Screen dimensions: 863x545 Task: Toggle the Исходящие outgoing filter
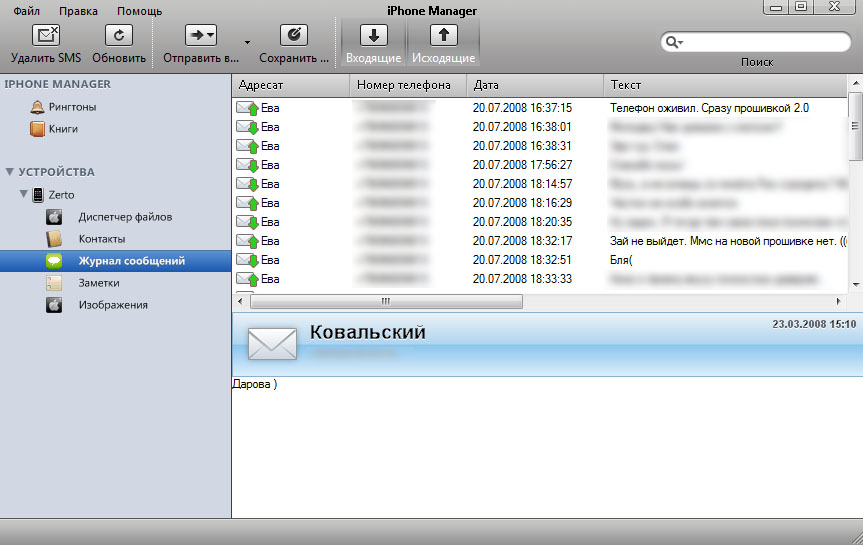click(444, 42)
